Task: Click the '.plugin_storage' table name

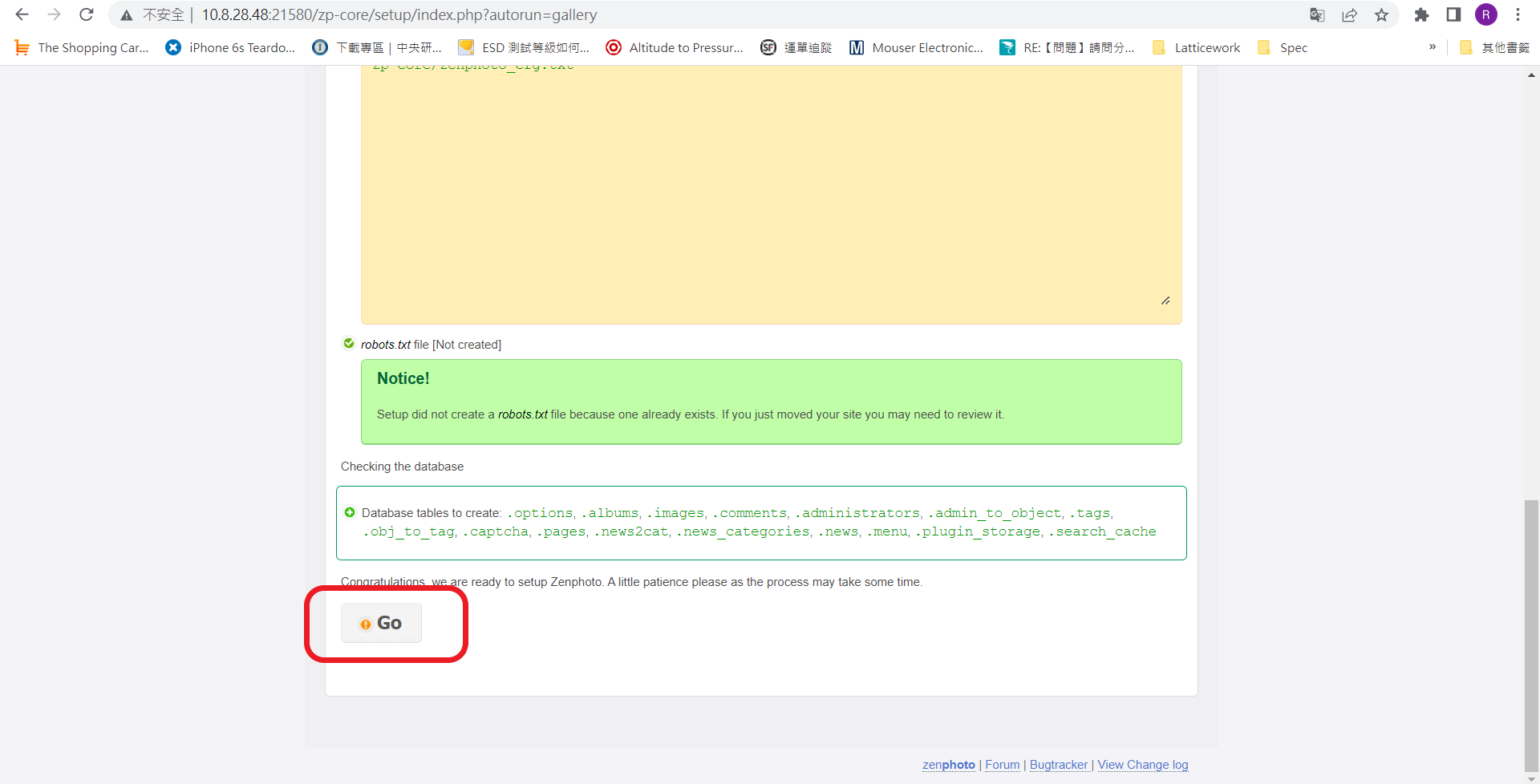Action: tap(977, 531)
